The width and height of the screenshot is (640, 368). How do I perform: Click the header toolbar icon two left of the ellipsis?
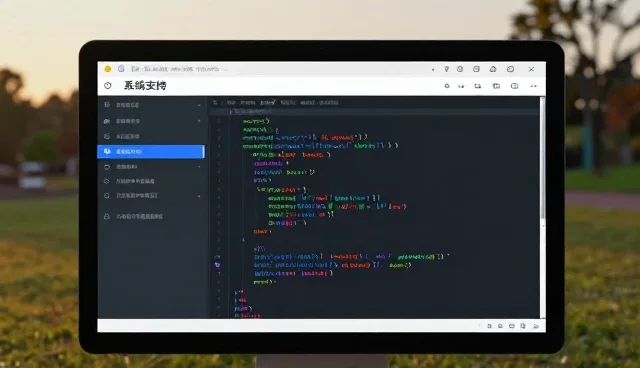click(x=496, y=86)
